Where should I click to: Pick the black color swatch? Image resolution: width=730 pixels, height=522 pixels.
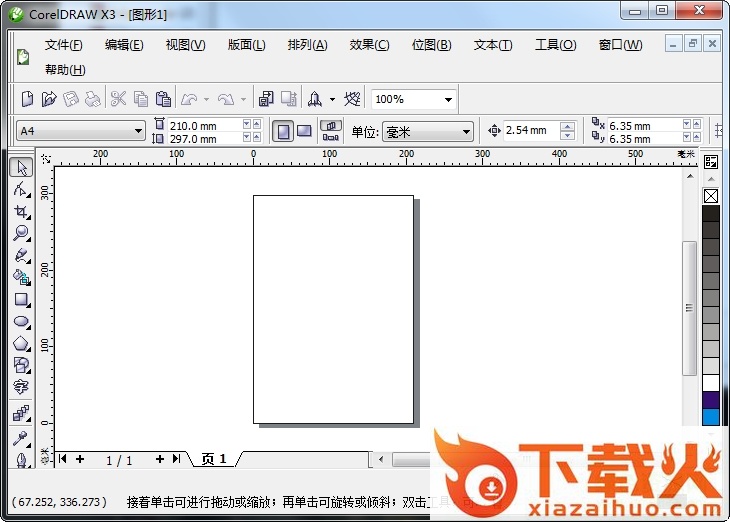pyautogui.click(x=711, y=214)
